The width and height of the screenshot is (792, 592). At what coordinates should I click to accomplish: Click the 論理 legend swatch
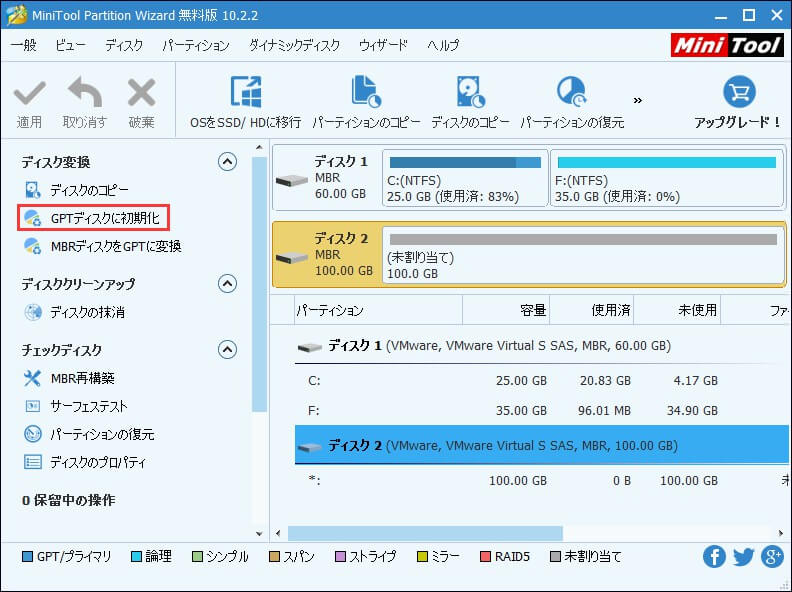pos(136,557)
